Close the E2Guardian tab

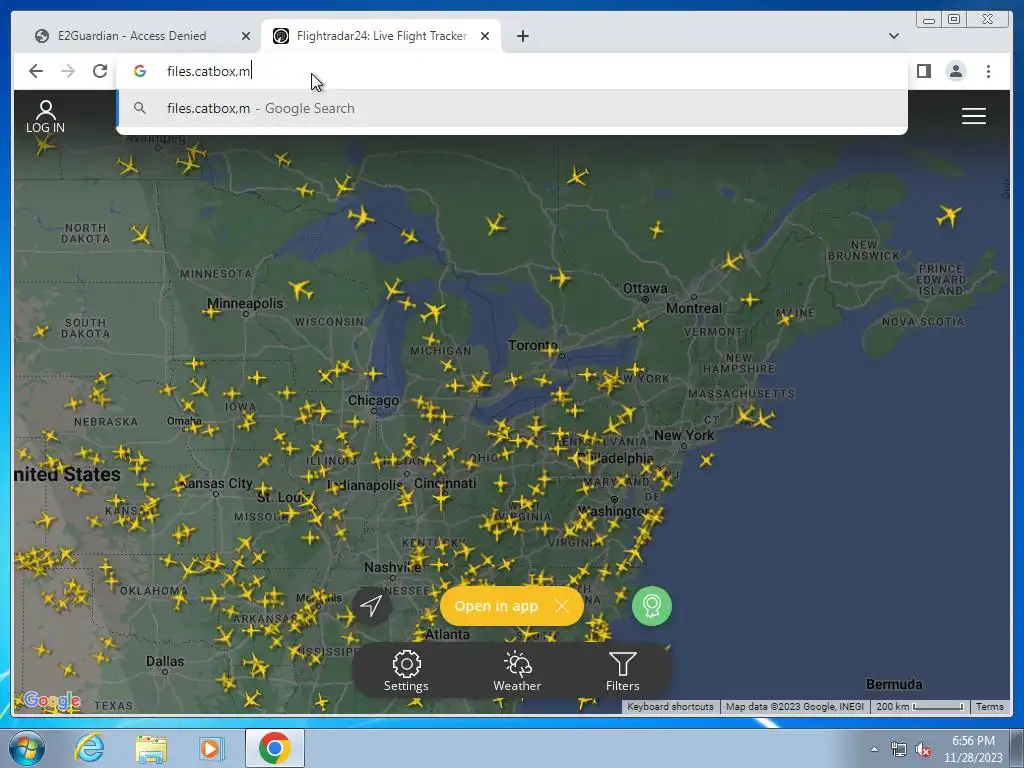[246, 36]
